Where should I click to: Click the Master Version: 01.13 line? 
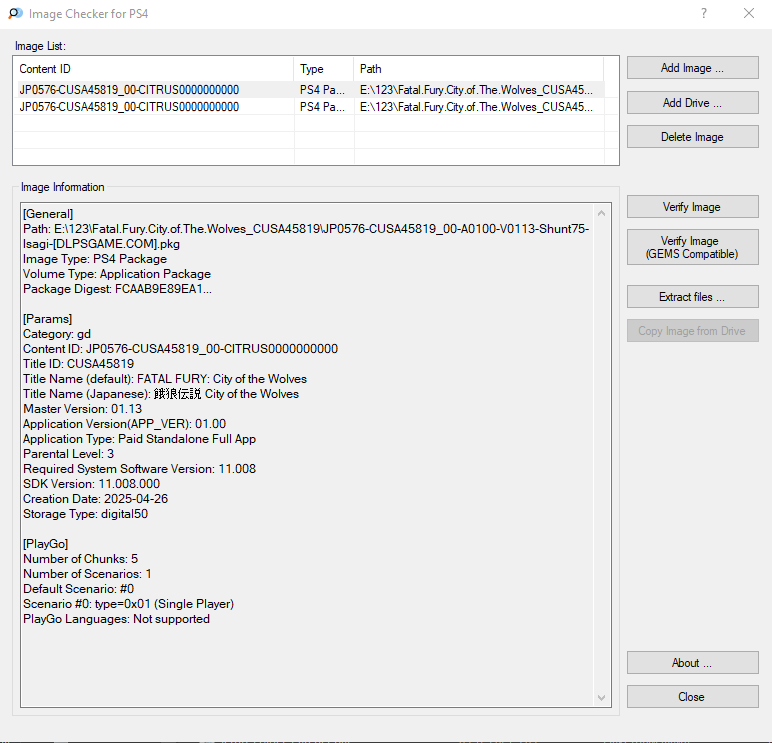pyautogui.click(x=82, y=409)
